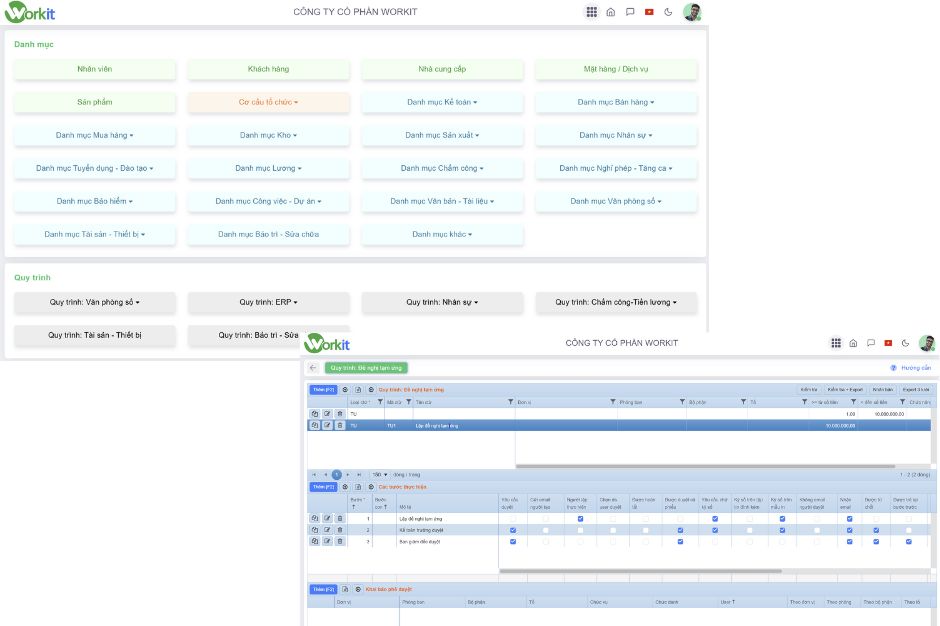The height and width of the screenshot is (626, 940).
Task: Open the Nhân viên category
Action: coord(95,69)
